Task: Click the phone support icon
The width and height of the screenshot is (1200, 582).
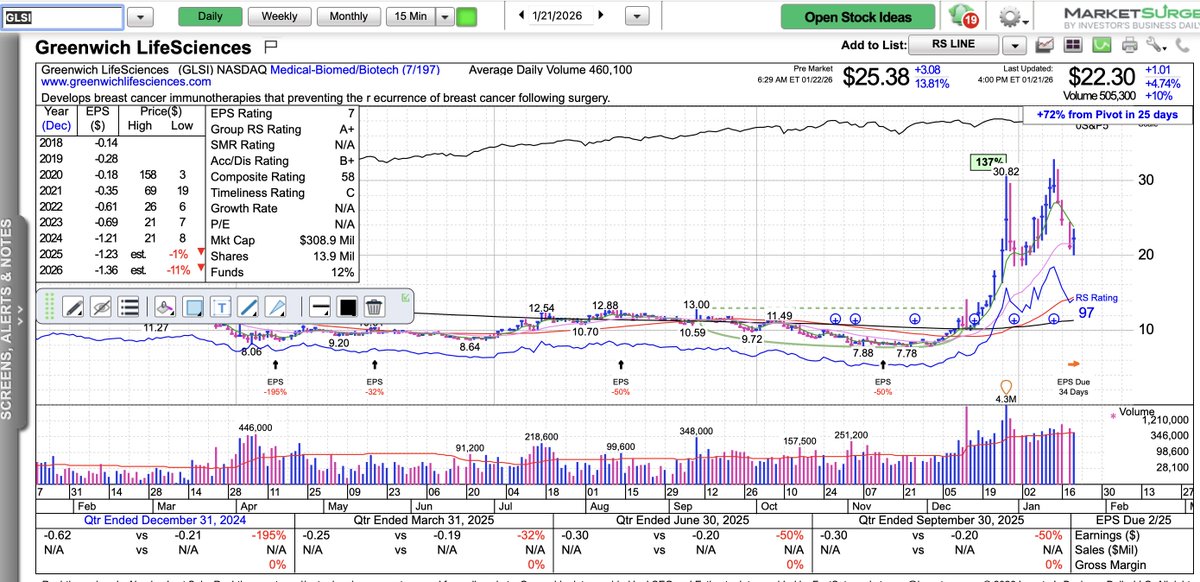Action: pyautogui.click(x=1184, y=45)
